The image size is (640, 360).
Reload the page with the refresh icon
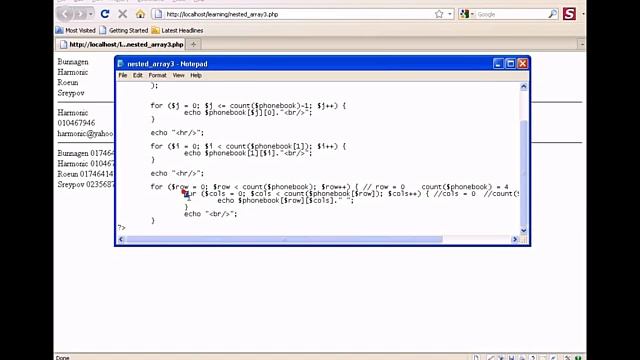tap(105, 14)
